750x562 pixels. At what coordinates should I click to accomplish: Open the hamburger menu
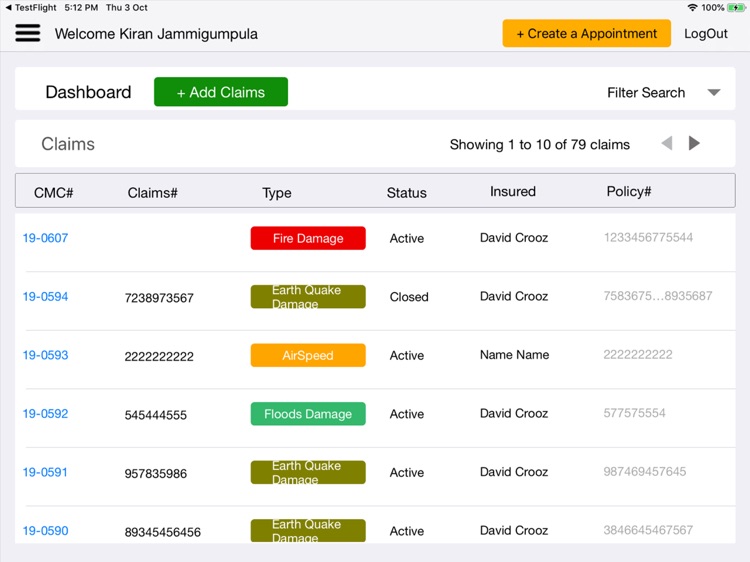point(28,33)
